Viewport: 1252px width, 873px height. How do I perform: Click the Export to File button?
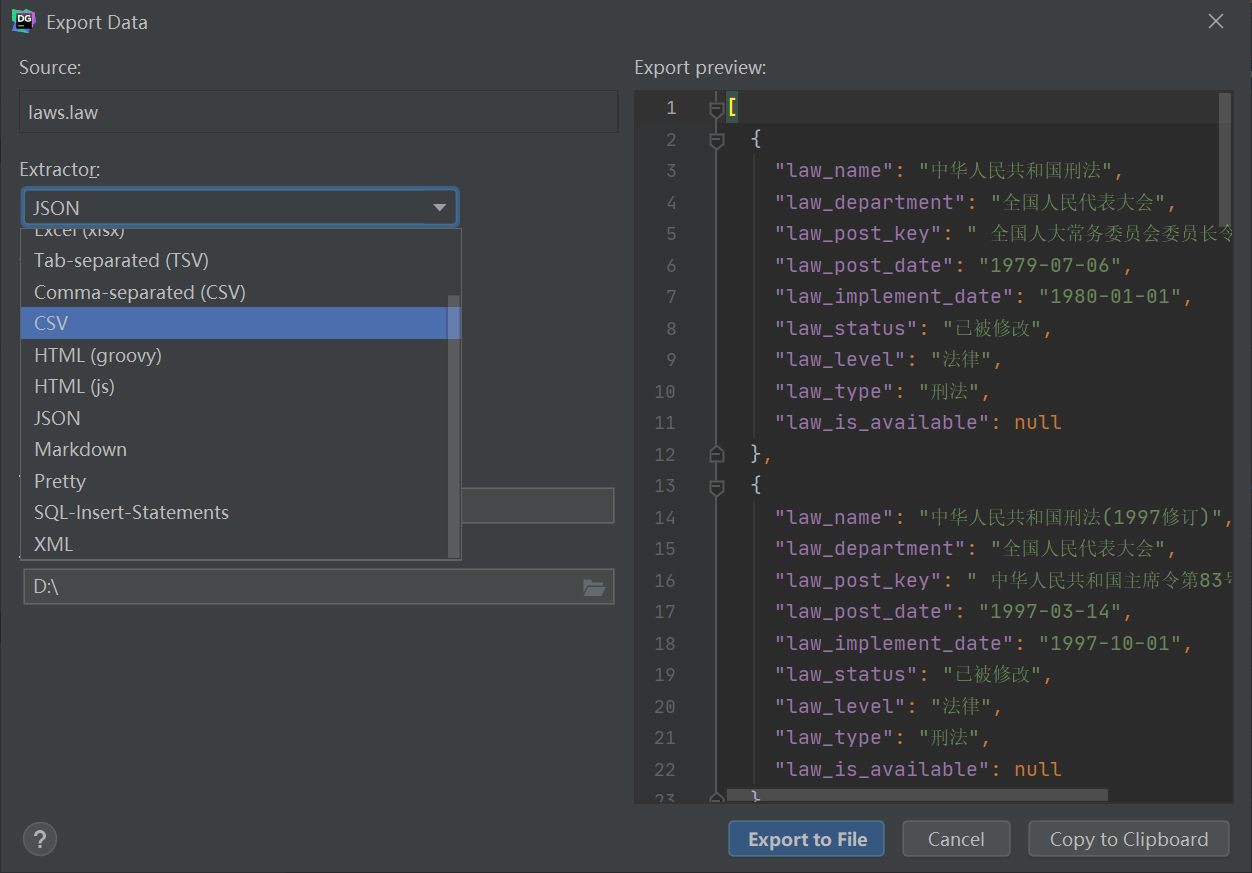tap(806, 839)
